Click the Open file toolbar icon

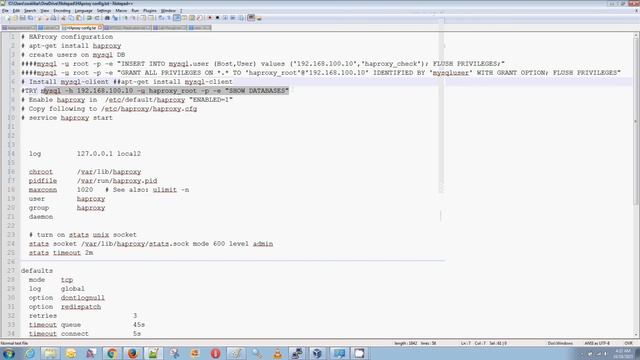click(15, 18)
